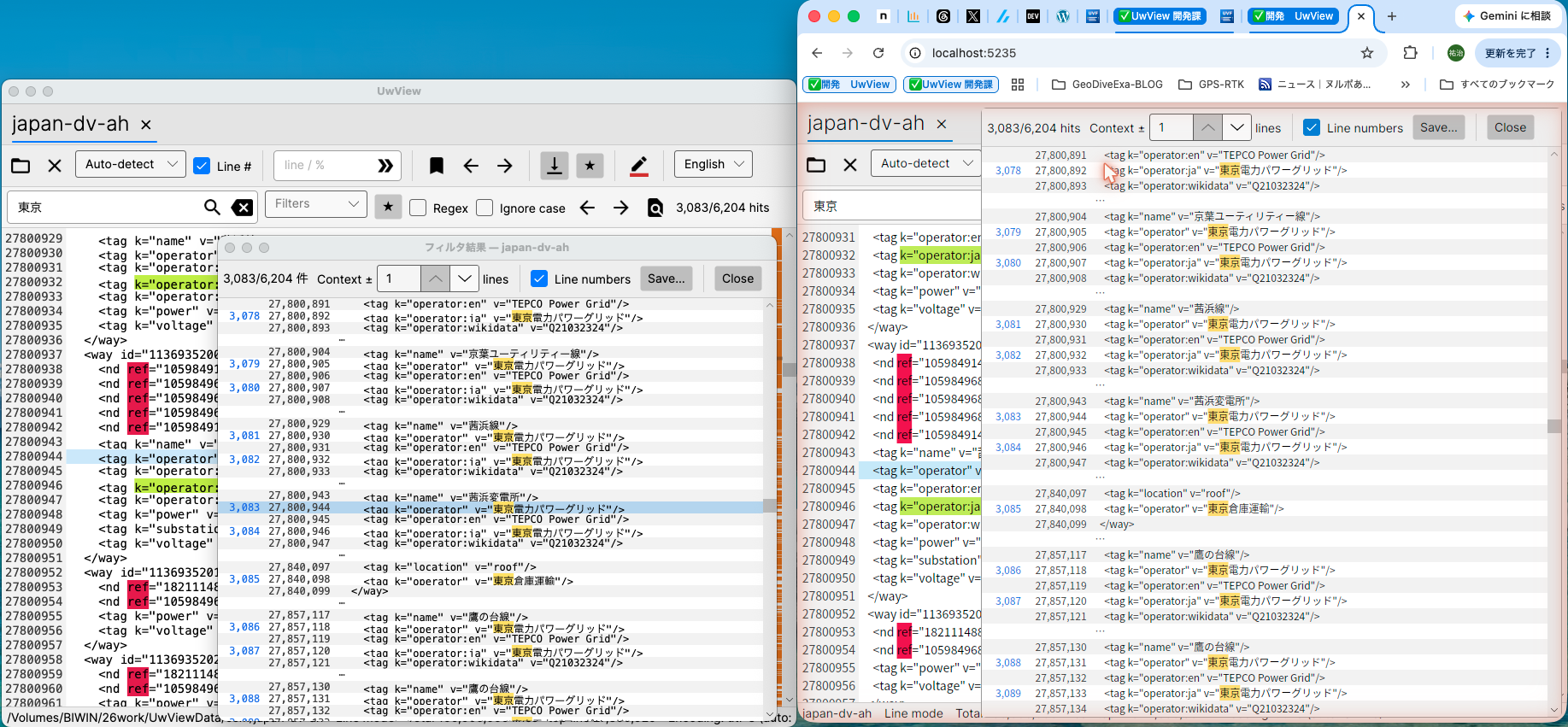Open the highlighter pen color tool

[x=639, y=165]
